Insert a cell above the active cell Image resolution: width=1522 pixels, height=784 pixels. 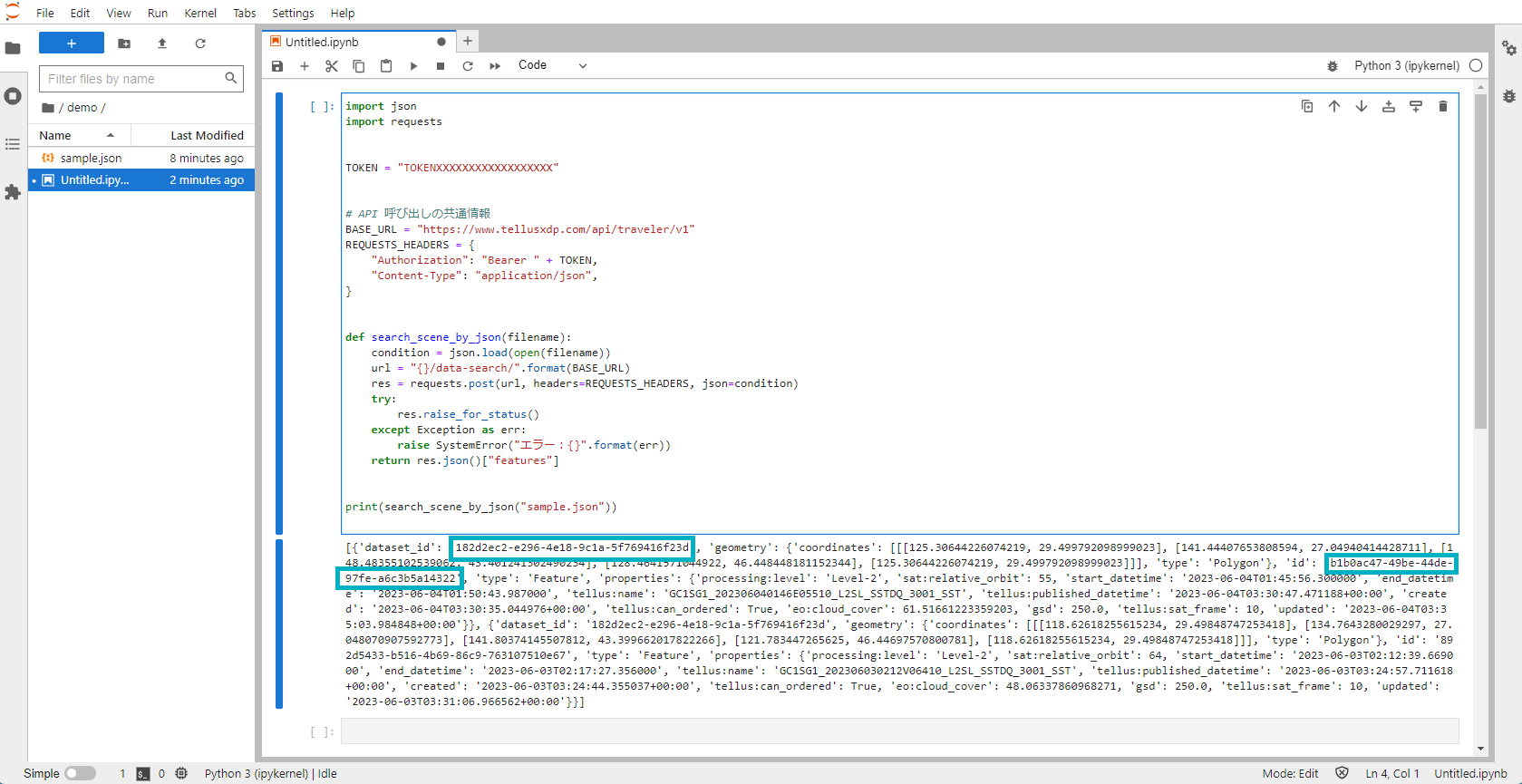[x=1389, y=106]
